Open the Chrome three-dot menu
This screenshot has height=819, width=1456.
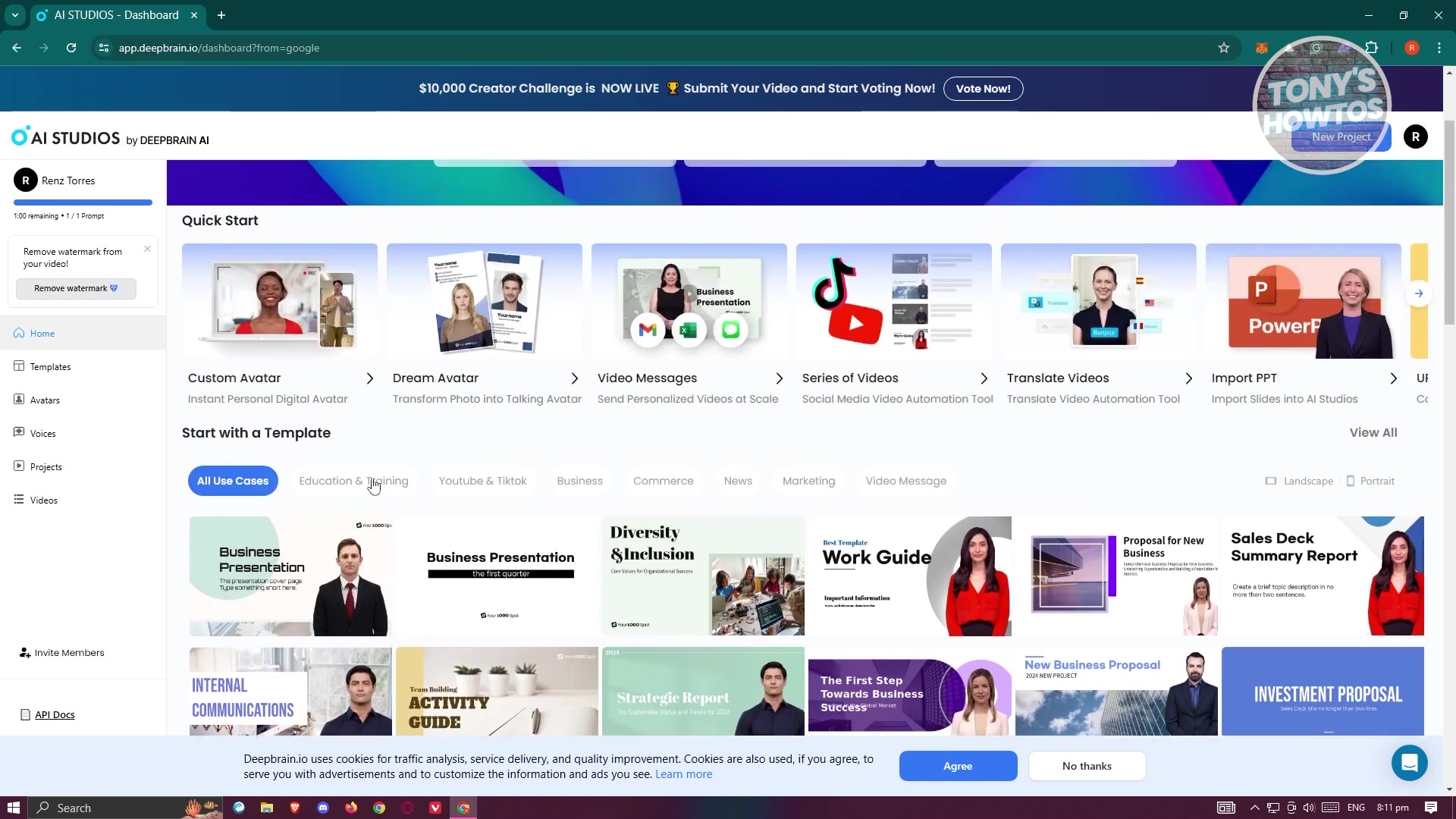pyautogui.click(x=1439, y=48)
